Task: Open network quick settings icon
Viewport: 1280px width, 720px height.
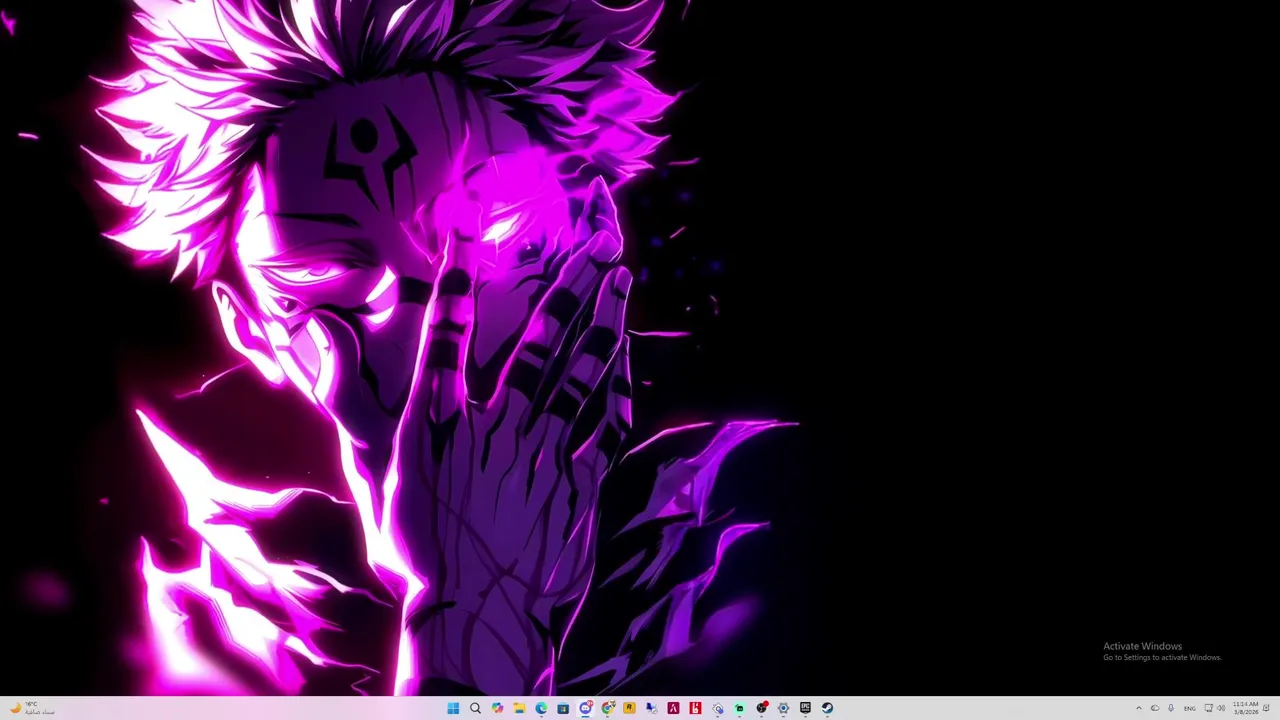Action: point(1209,708)
